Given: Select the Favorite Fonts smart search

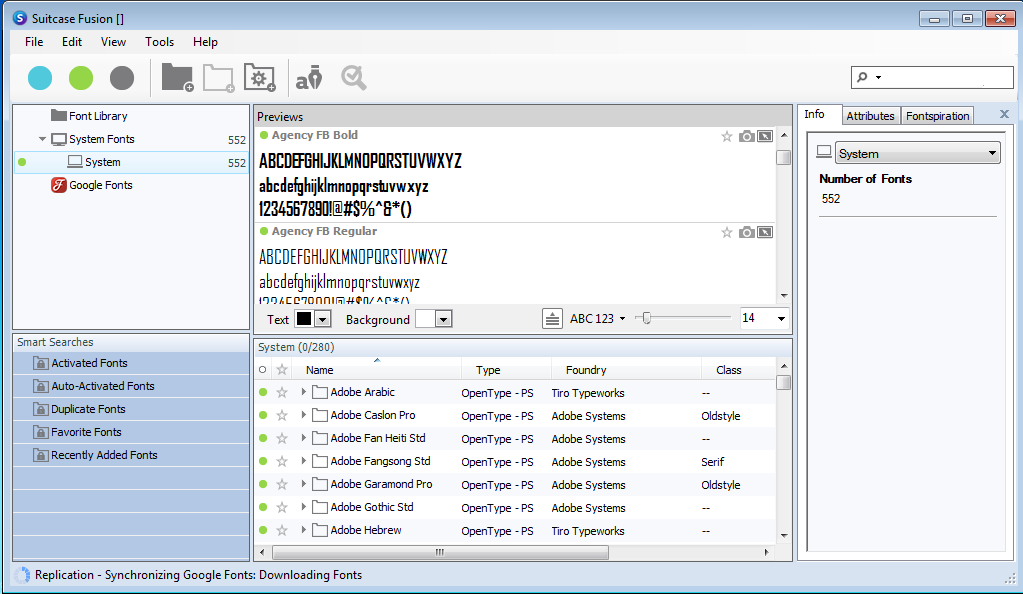Looking at the screenshot, I should [131, 432].
